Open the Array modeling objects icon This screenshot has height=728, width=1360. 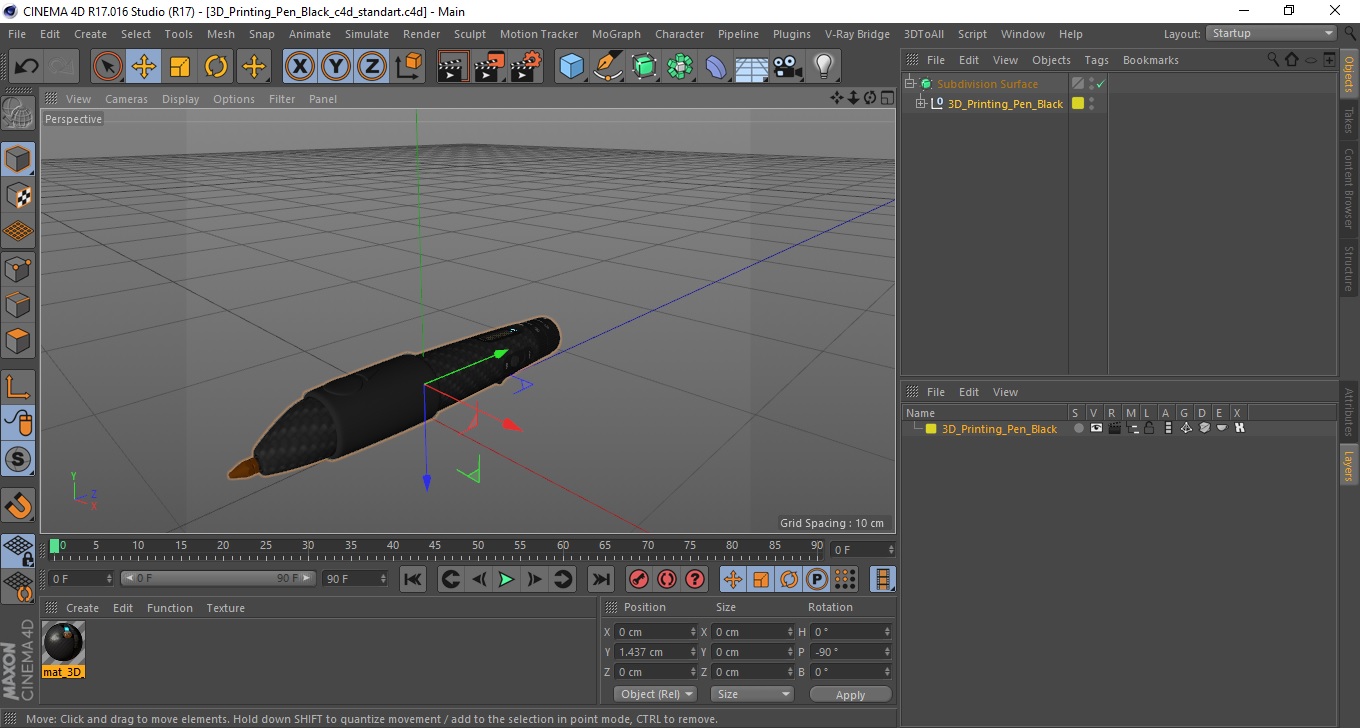click(680, 67)
